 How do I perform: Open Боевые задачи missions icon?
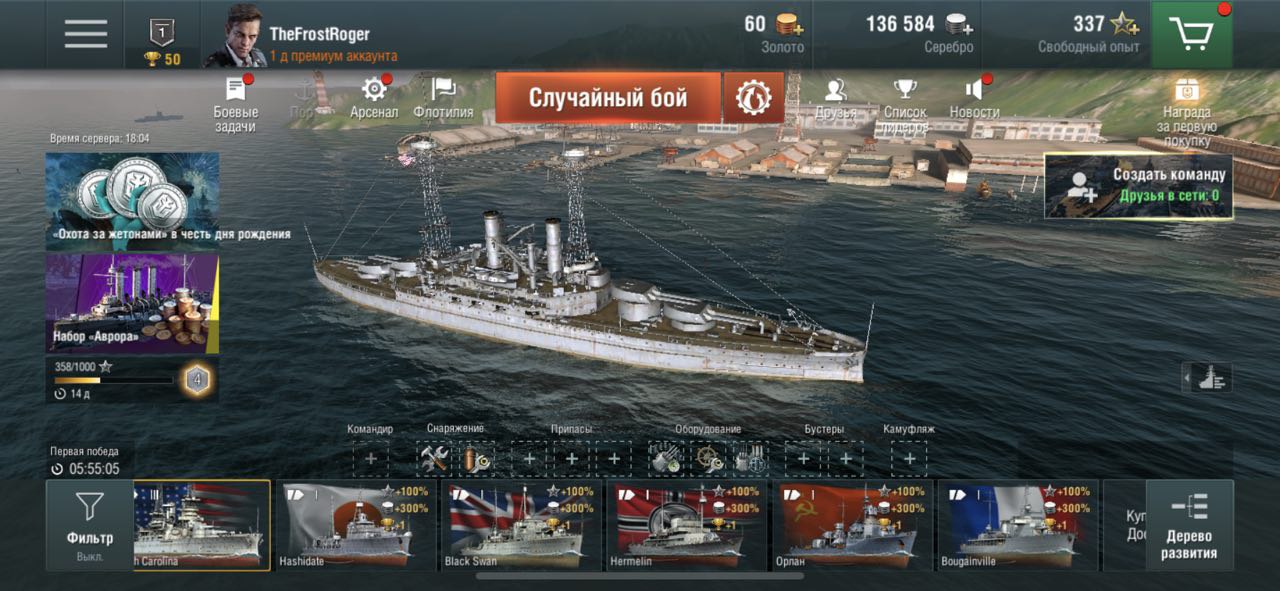tap(236, 103)
